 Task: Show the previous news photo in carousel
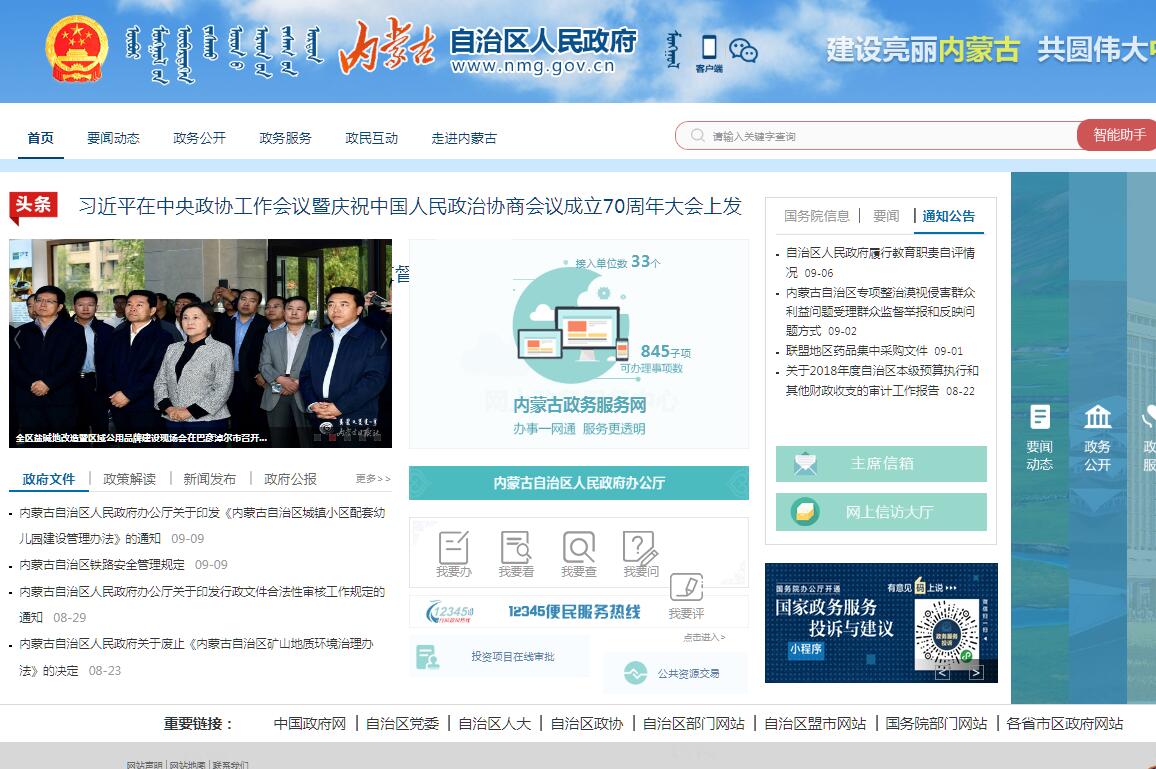[18, 340]
